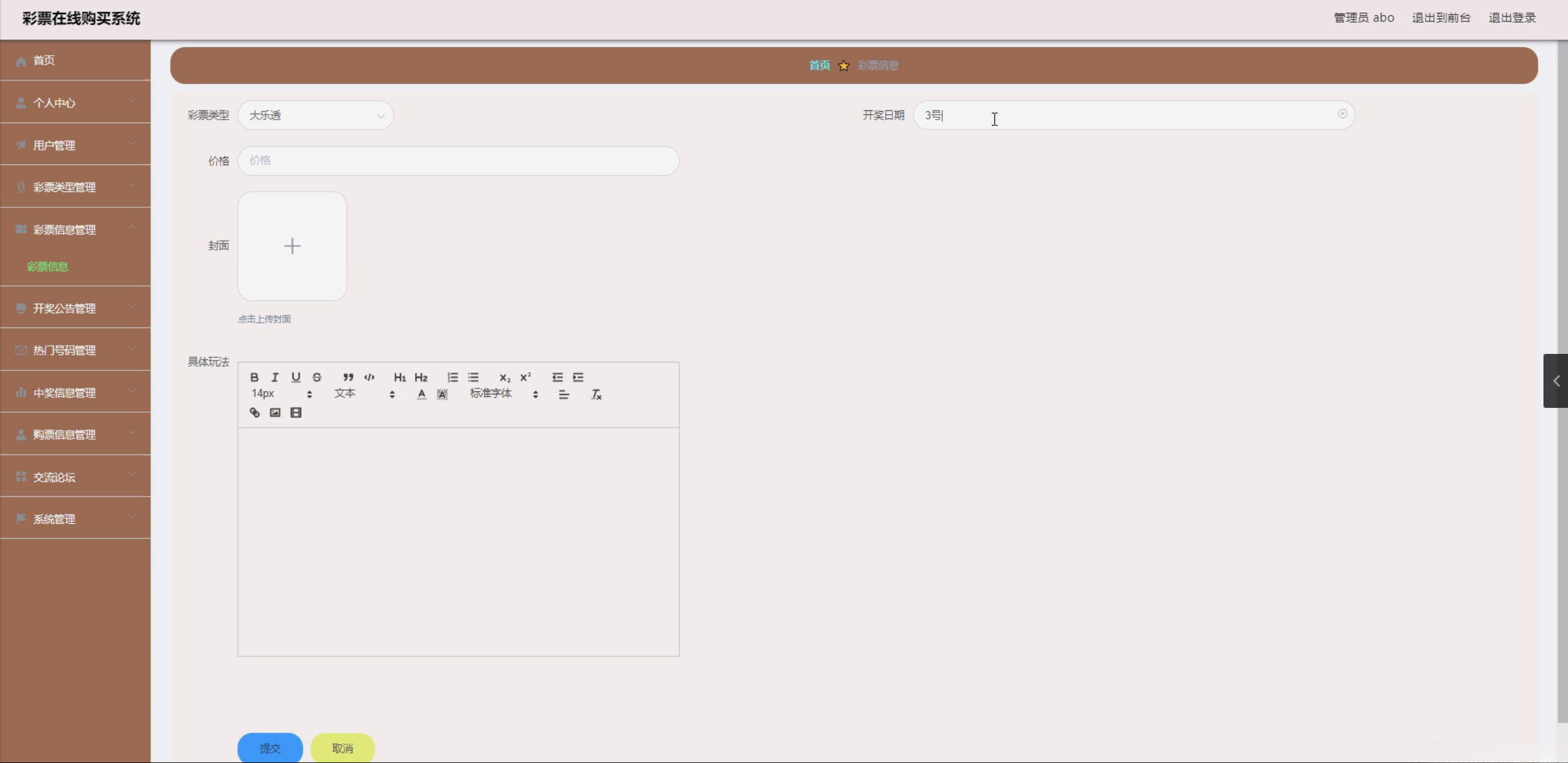Insert a blockquote in the editor
The width and height of the screenshot is (1568, 763).
(348, 377)
